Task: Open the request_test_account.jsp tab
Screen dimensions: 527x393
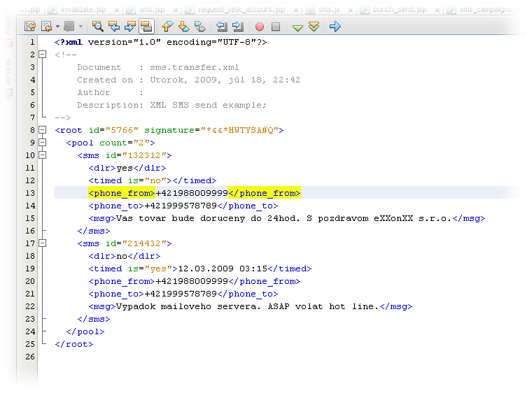Action: point(241,10)
